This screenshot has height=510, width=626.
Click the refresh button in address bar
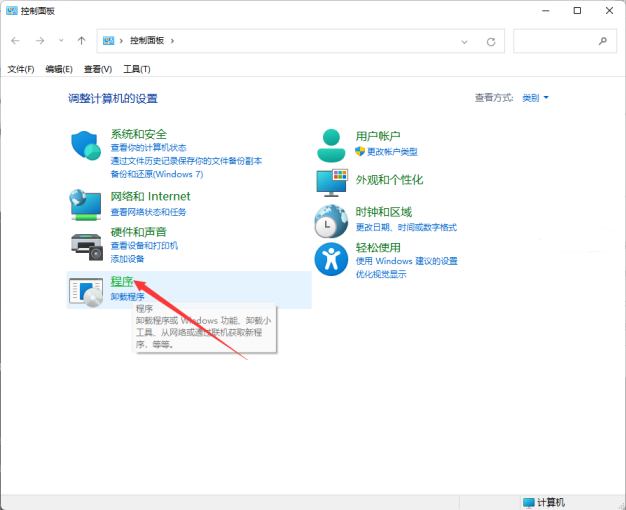[x=490, y=41]
